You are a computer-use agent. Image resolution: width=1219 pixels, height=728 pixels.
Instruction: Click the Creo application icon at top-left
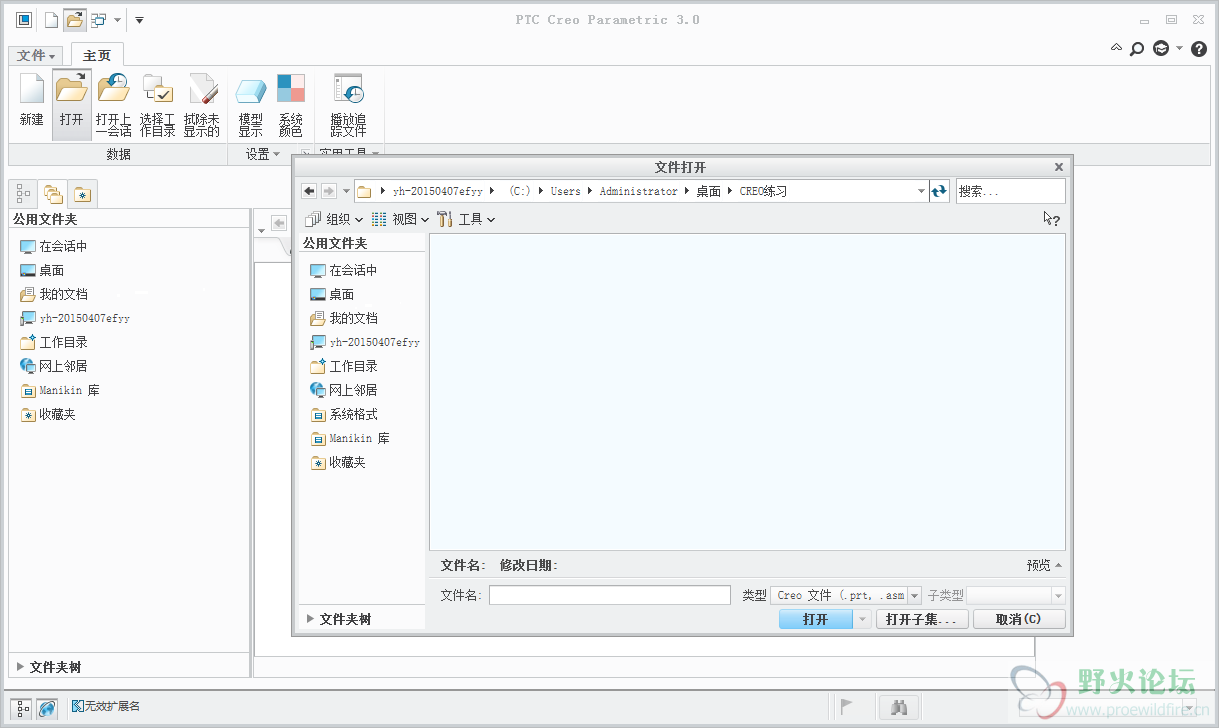[x=24, y=19]
